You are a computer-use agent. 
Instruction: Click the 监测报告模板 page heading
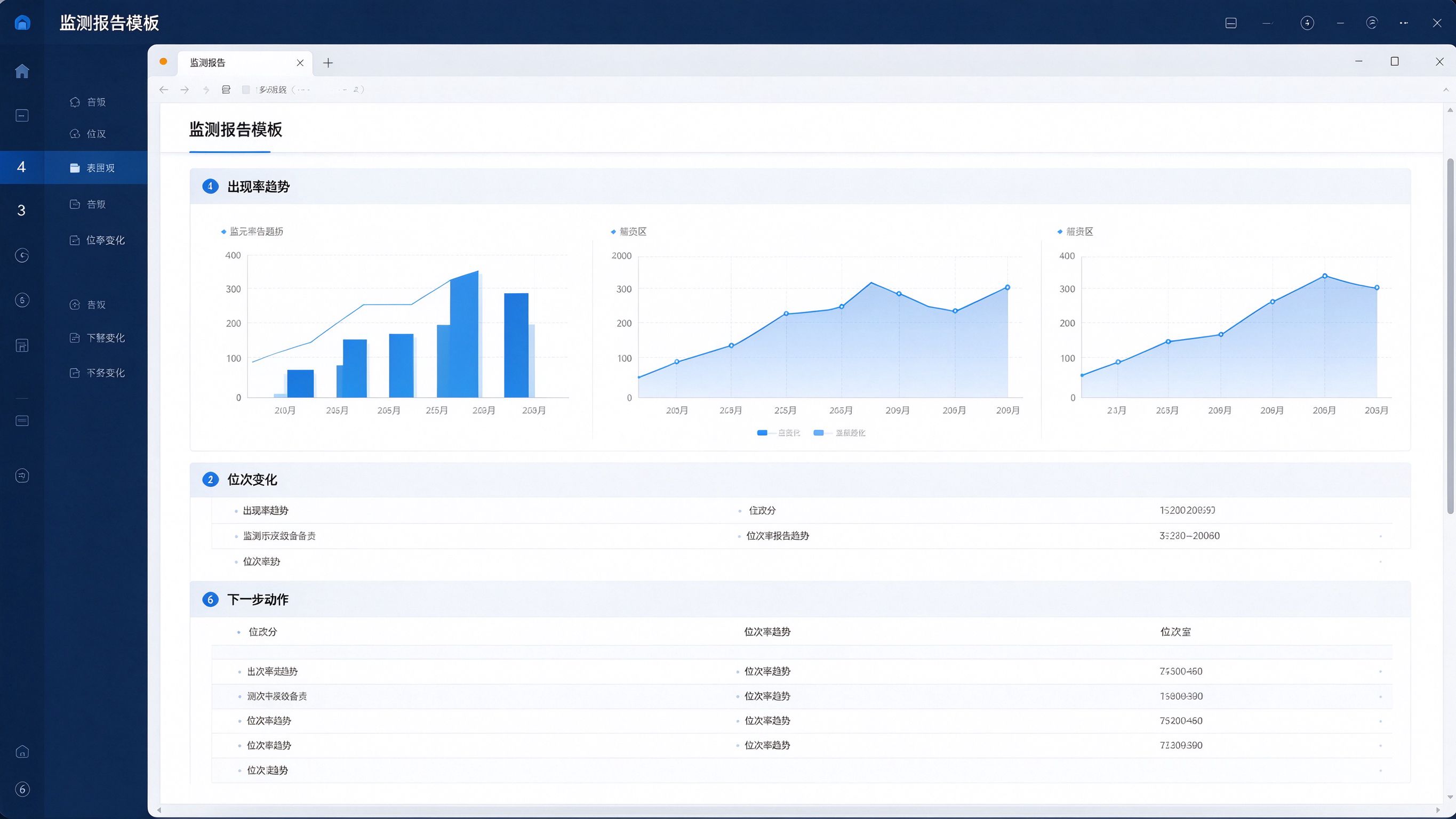(236, 130)
